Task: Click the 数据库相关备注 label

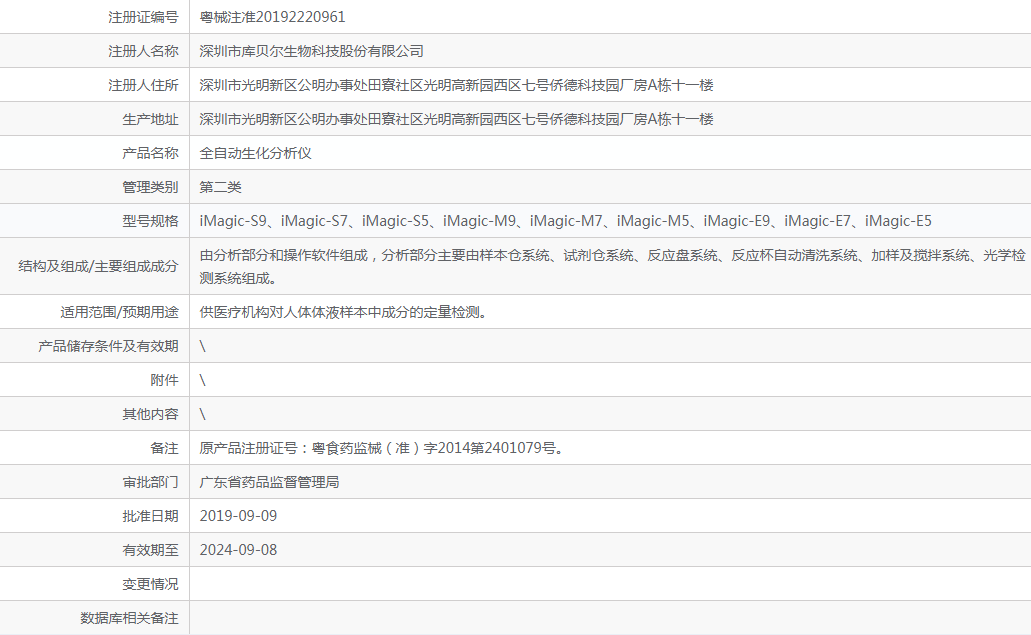Action: click(130, 619)
